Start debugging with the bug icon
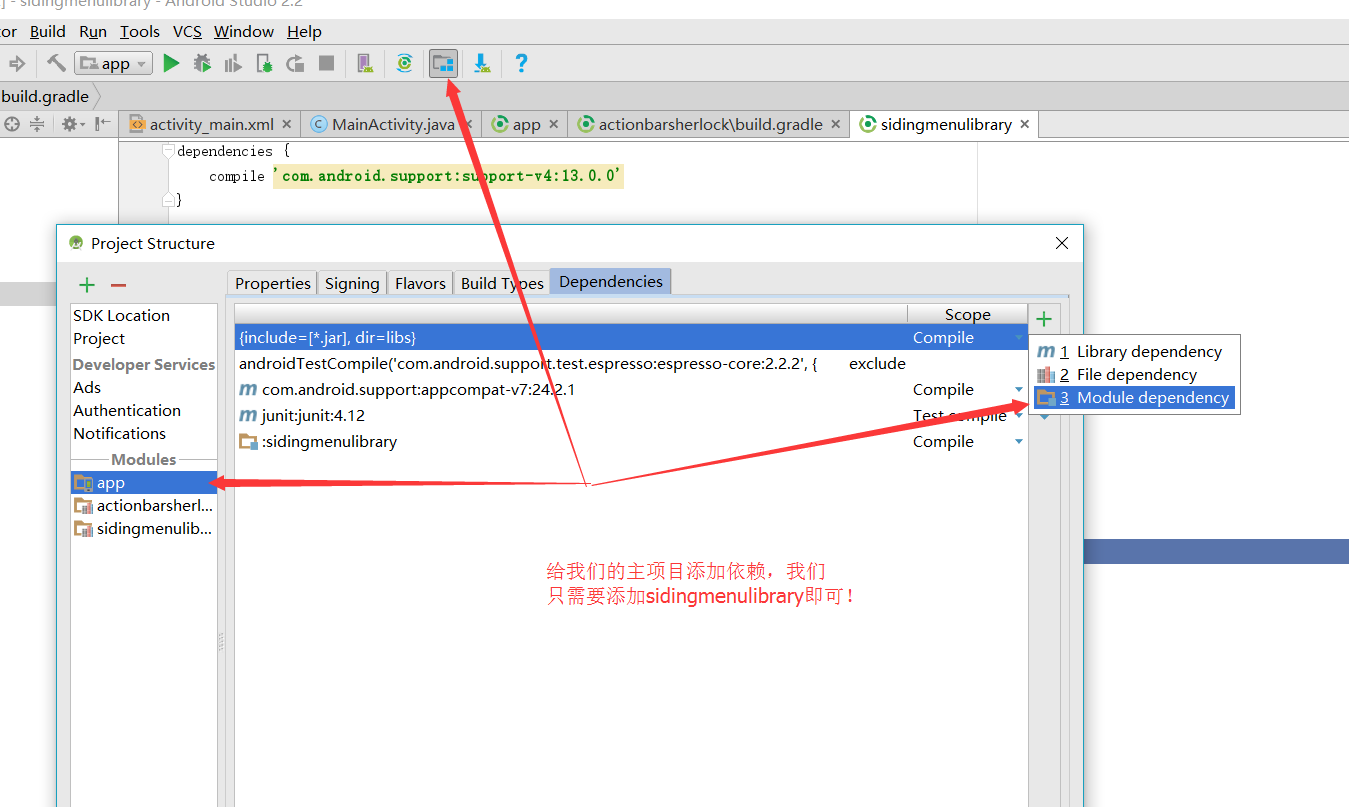Viewport: 1349px width, 807px height. pyautogui.click(x=202, y=63)
